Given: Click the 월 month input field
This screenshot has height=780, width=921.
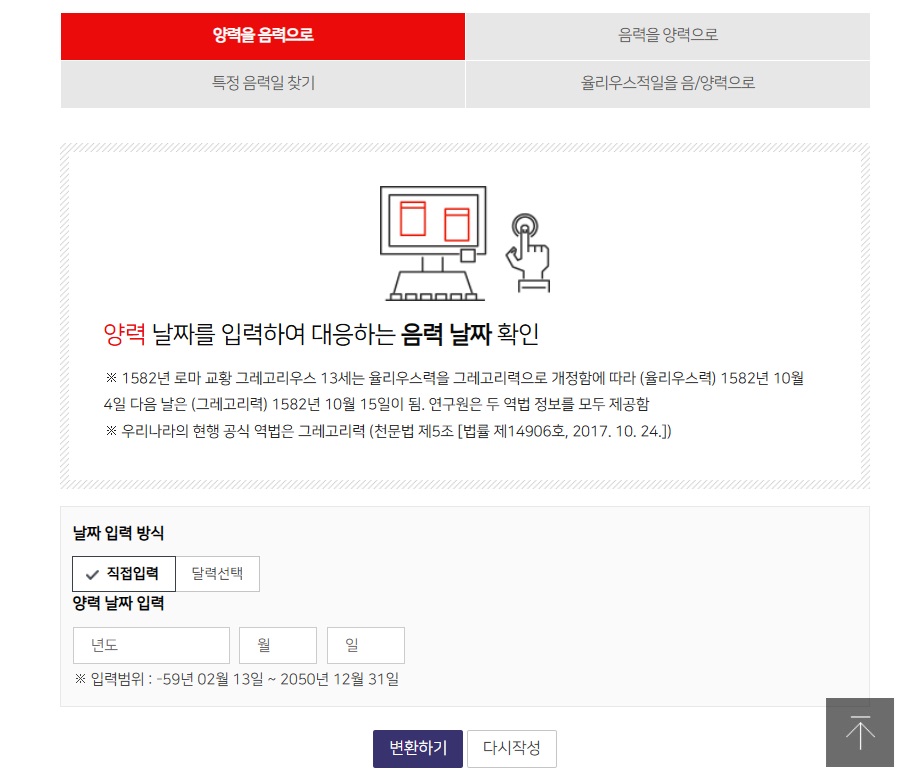Looking at the screenshot, I should click(277, 645).
